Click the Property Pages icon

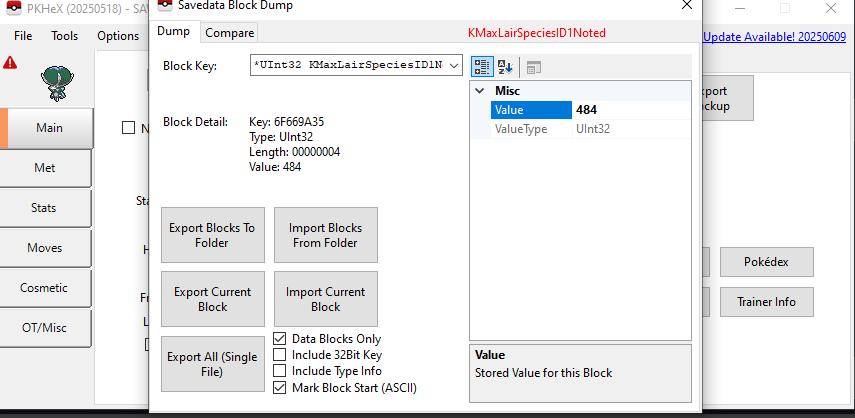click(533, 67)
